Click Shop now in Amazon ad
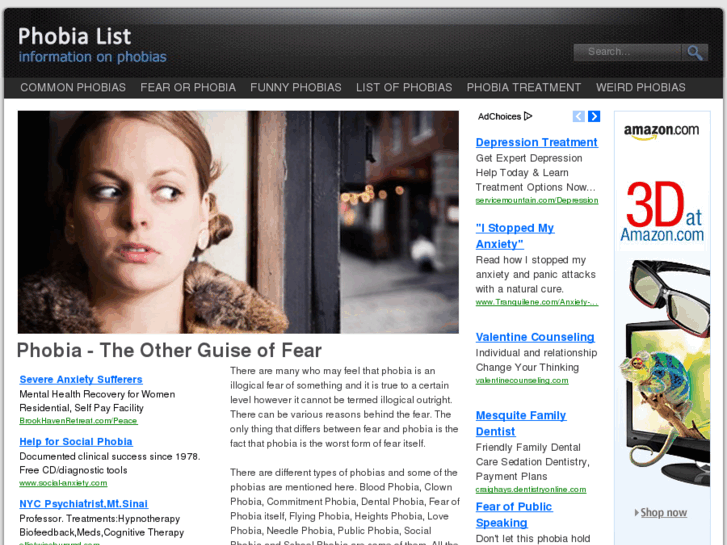The width and height of the screenshot is (727, 545). pyautogui.click(x=663, y=513)
